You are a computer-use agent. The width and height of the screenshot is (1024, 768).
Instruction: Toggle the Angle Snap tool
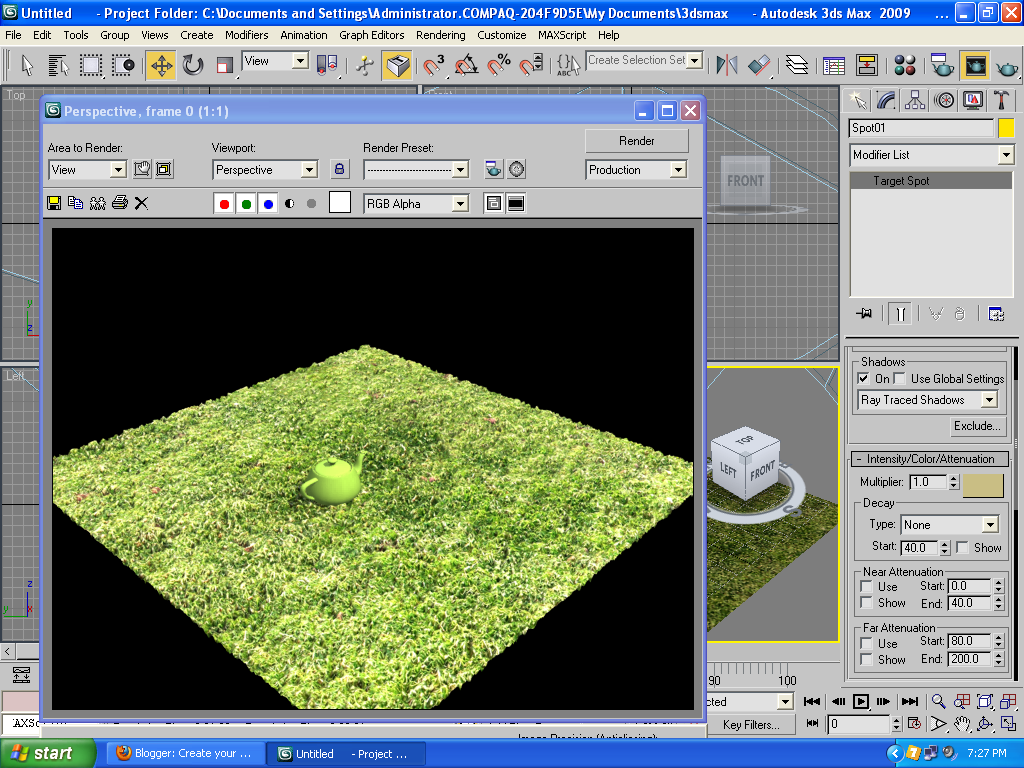point(466,65)
